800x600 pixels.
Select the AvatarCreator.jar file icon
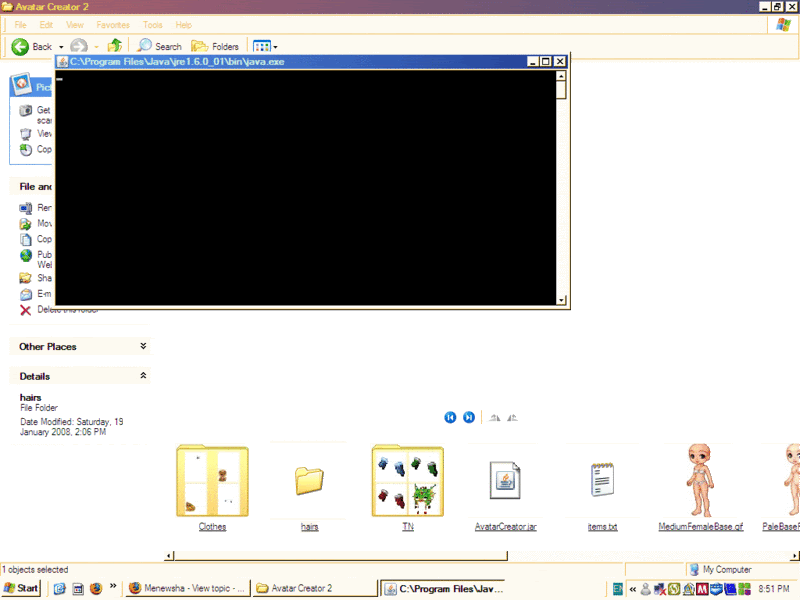point(505,480)
